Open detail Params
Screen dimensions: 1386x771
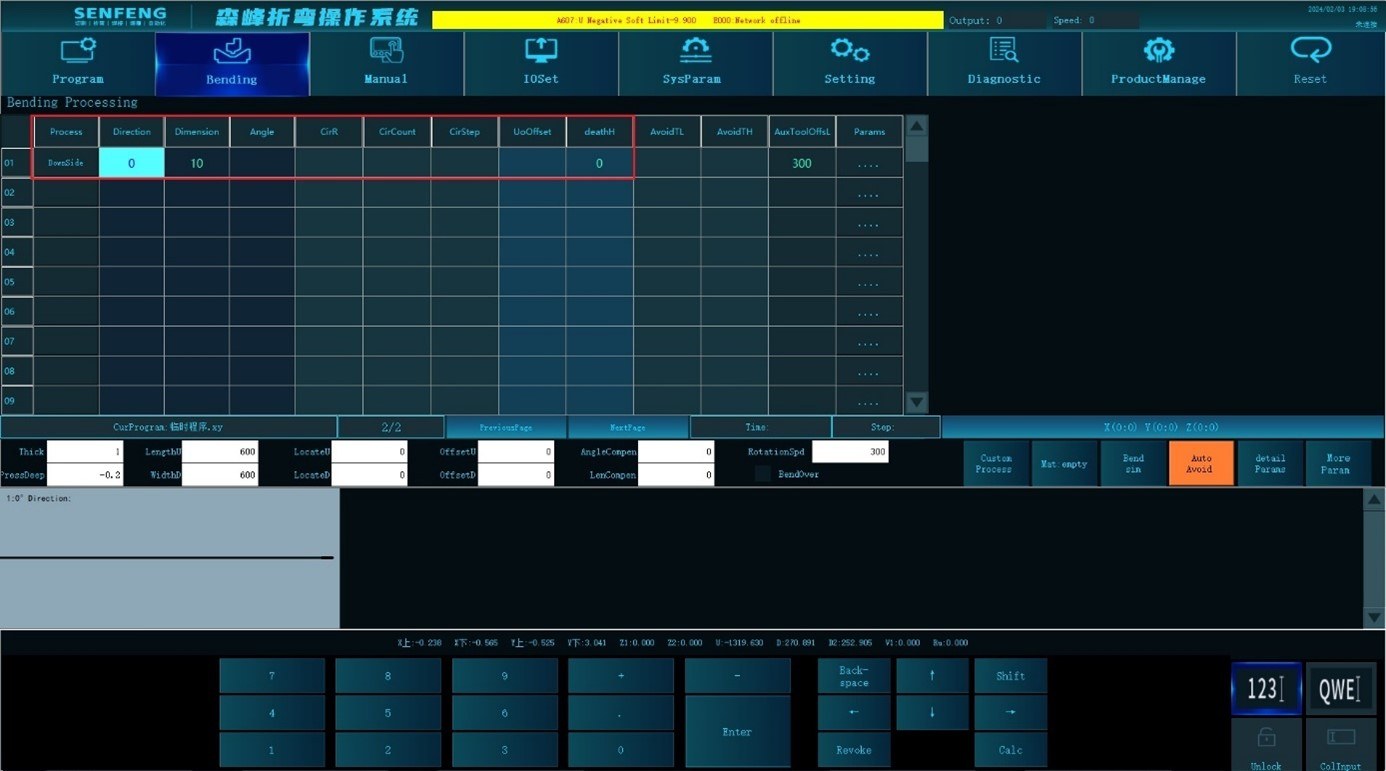1270,463
